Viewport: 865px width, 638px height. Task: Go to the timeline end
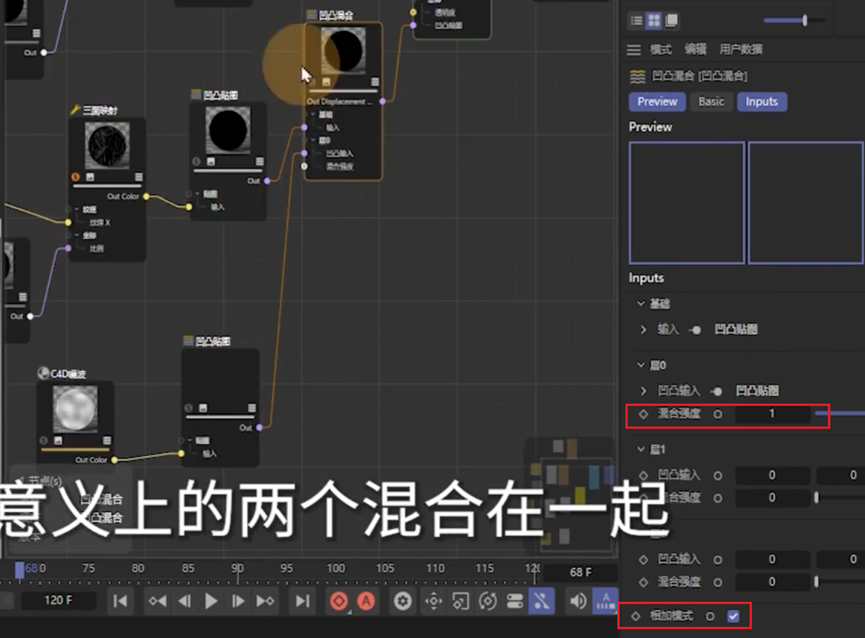coord(301,601)
